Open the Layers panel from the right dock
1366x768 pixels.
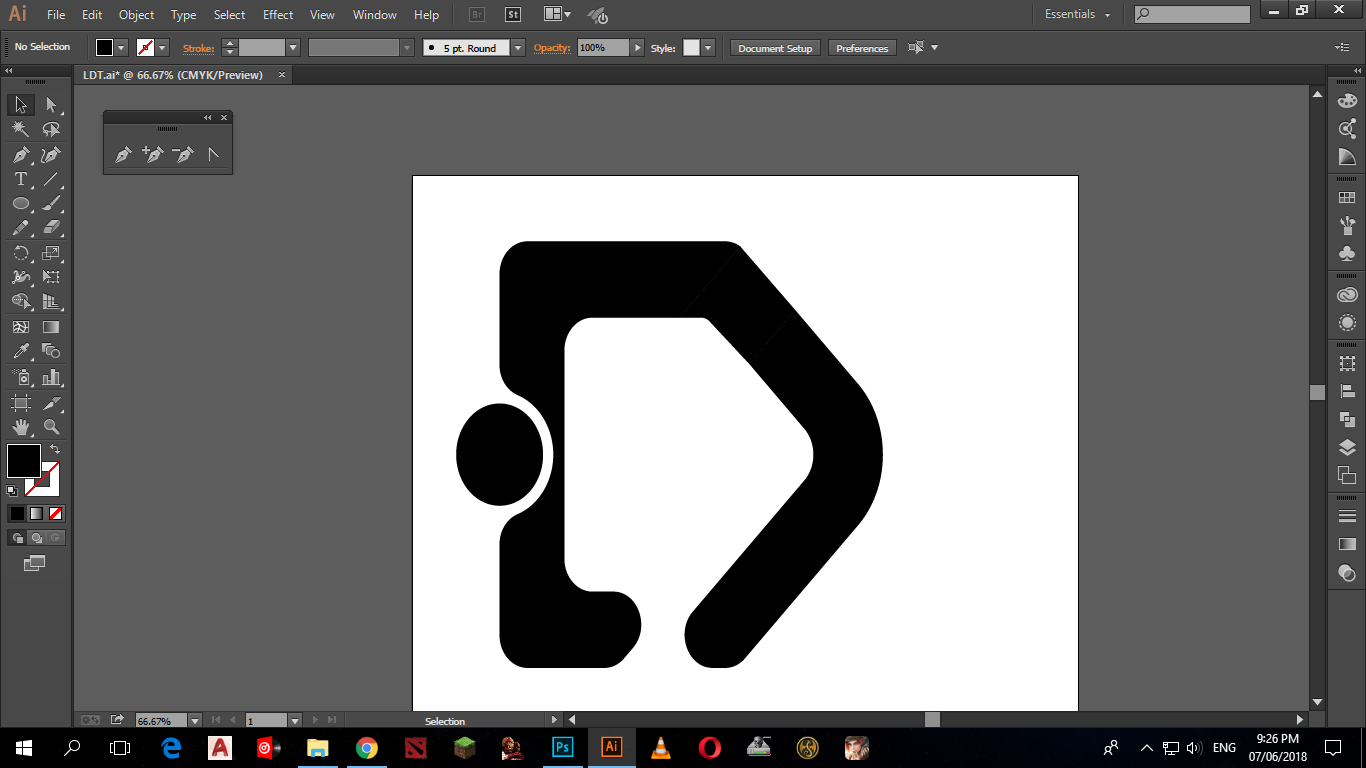[x=1347, y=447]
